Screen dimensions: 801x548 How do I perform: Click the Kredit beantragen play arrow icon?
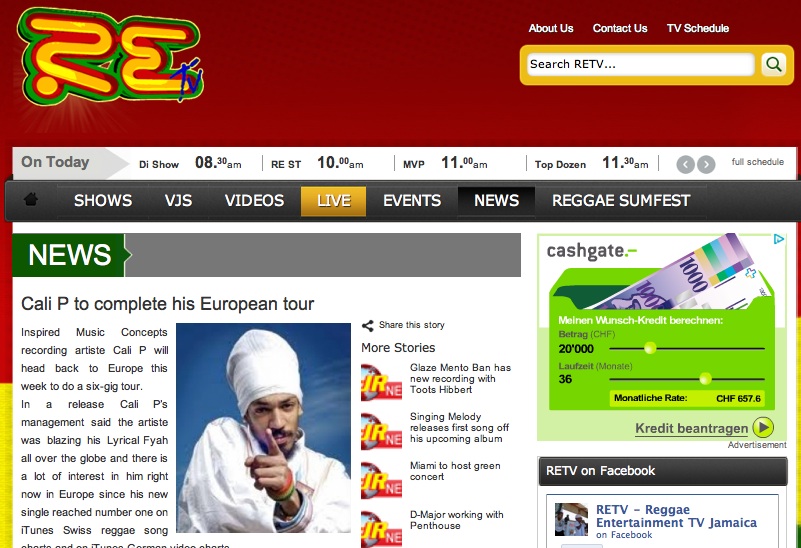(x=763, y=427)
